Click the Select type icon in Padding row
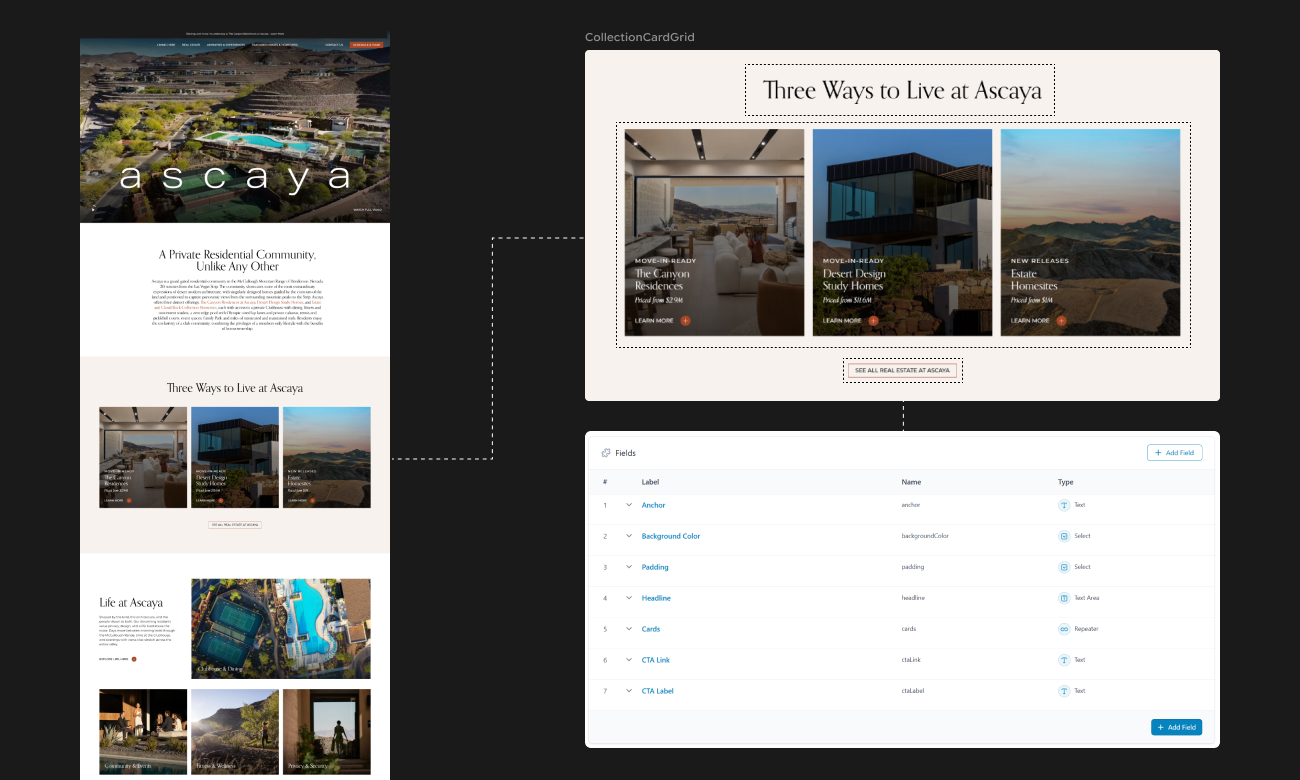Image resolution: width=1300 pixels, height=780 pixels. pos(1064,567)
